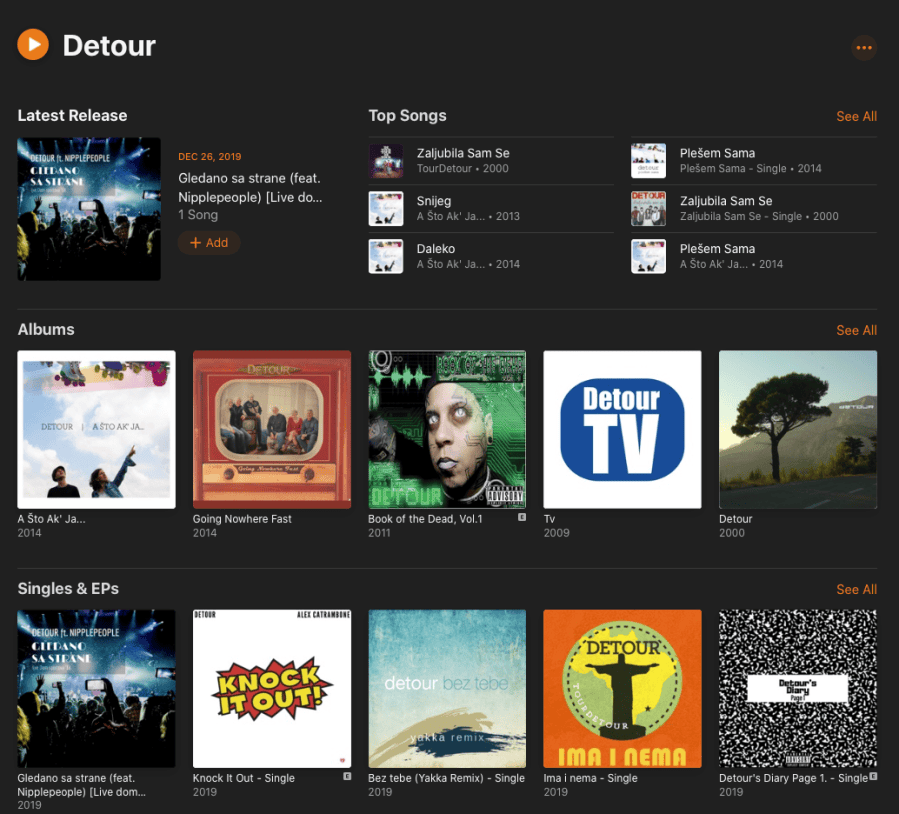See All albums
Image resolution: width=899 pixels, height=814 pixels.
[856, 330]
